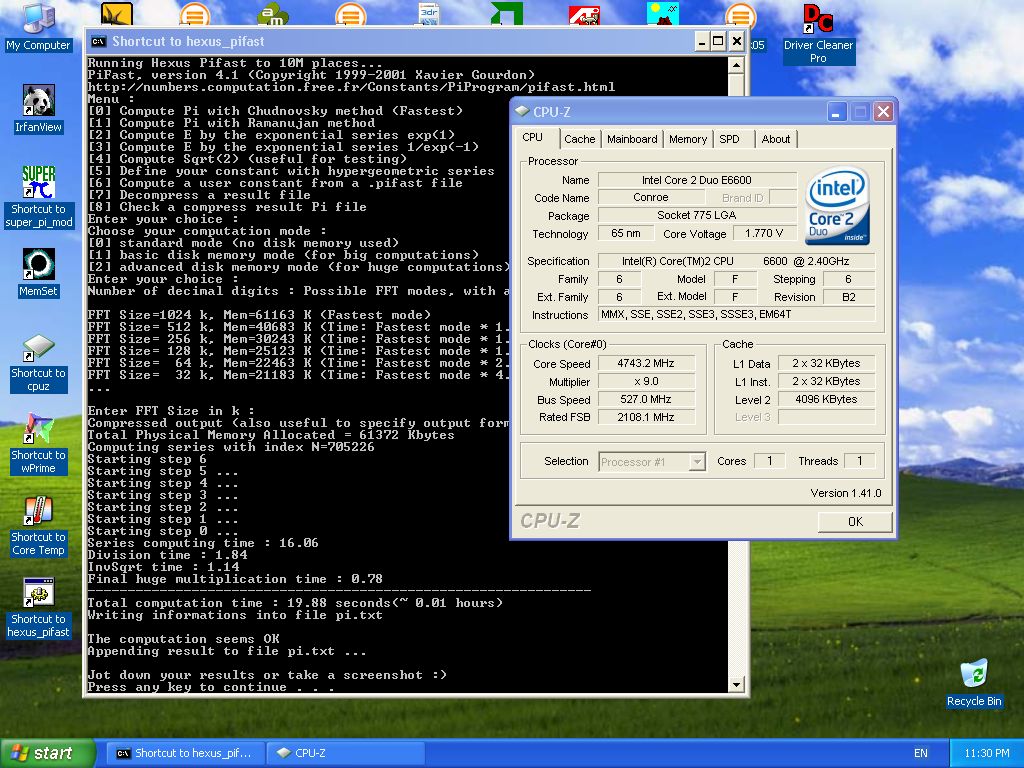Select the yellow and black desktop icon
This screenshot has height=768, width=1024.
pyautogui.click(x=117, y=14)
